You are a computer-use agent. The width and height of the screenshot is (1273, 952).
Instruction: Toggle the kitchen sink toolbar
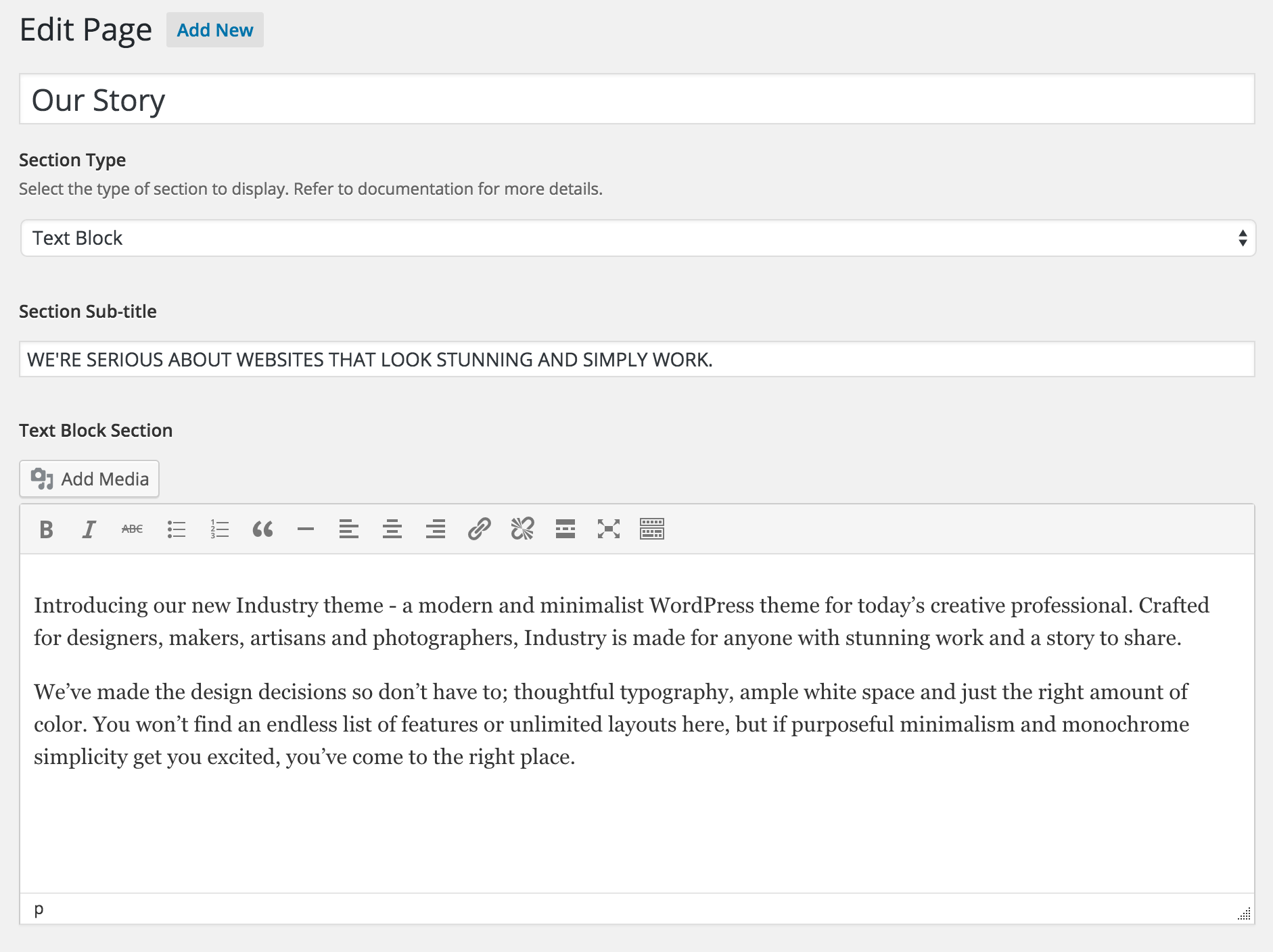pos(652,529)
